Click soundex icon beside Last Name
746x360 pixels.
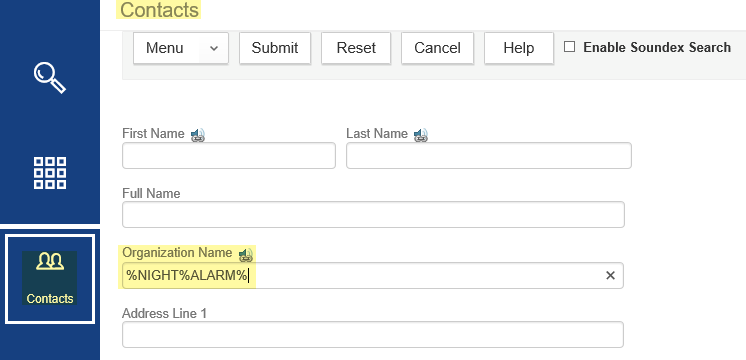pyautogui.click(x=421, y=136)
